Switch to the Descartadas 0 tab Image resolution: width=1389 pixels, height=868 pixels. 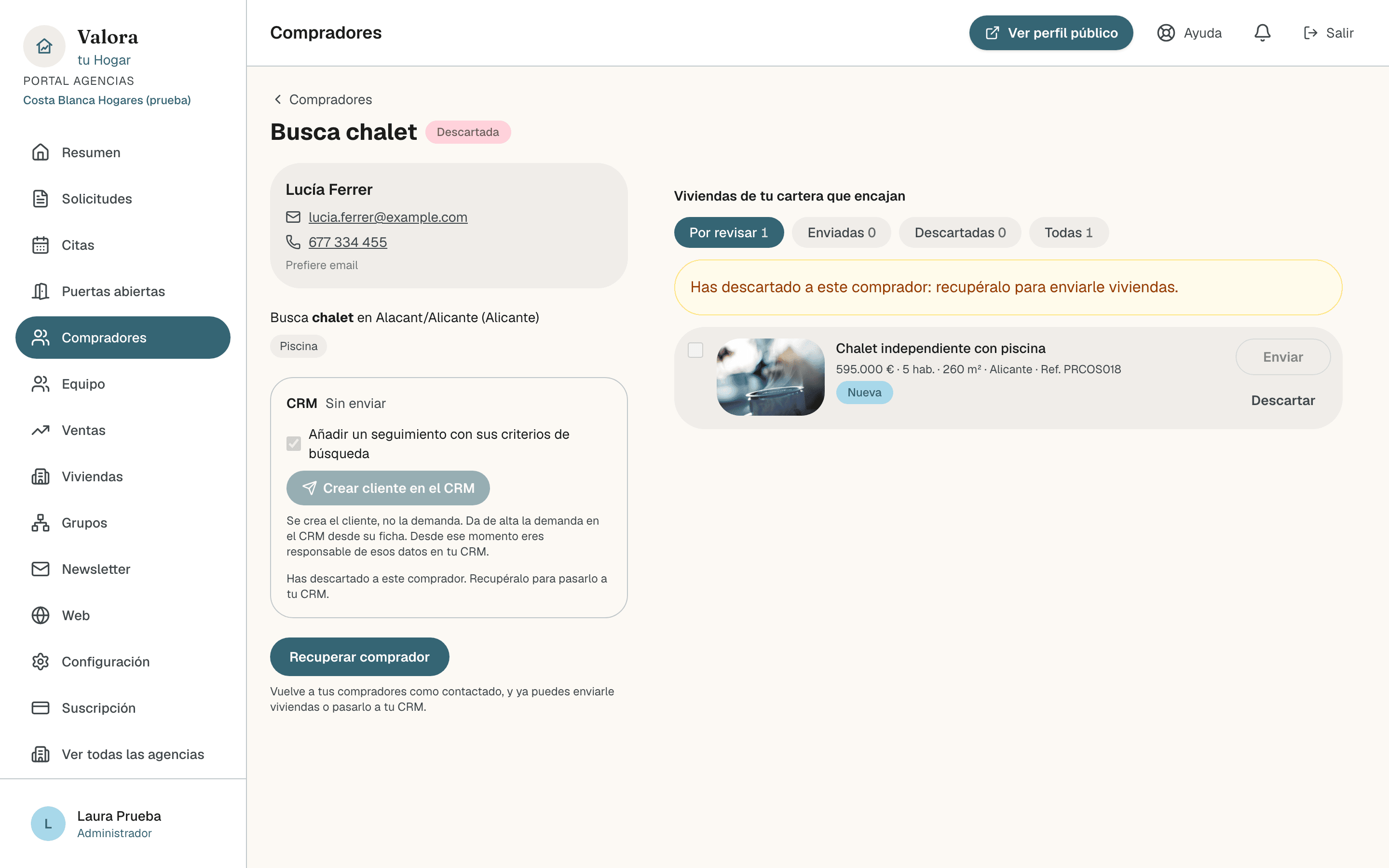tap(960, 232)
